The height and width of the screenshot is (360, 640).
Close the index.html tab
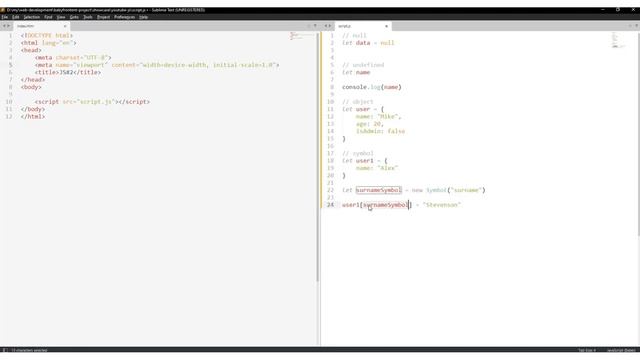tap(65, 26)
